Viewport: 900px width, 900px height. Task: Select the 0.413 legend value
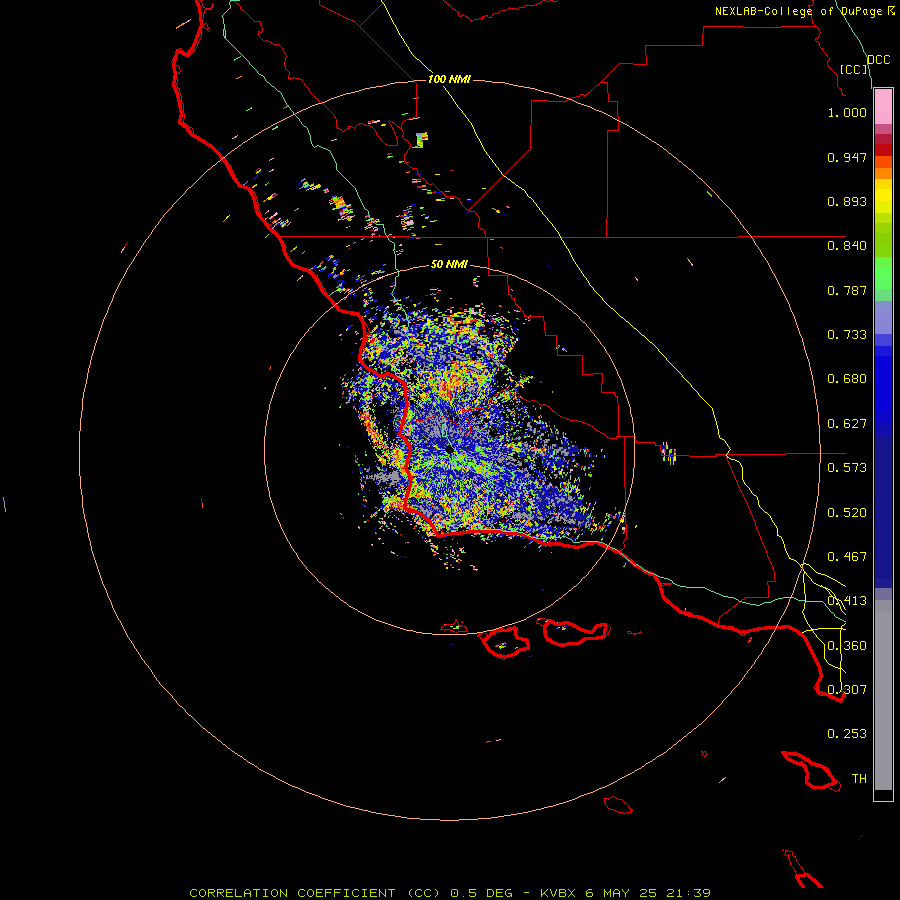(847, 601)
